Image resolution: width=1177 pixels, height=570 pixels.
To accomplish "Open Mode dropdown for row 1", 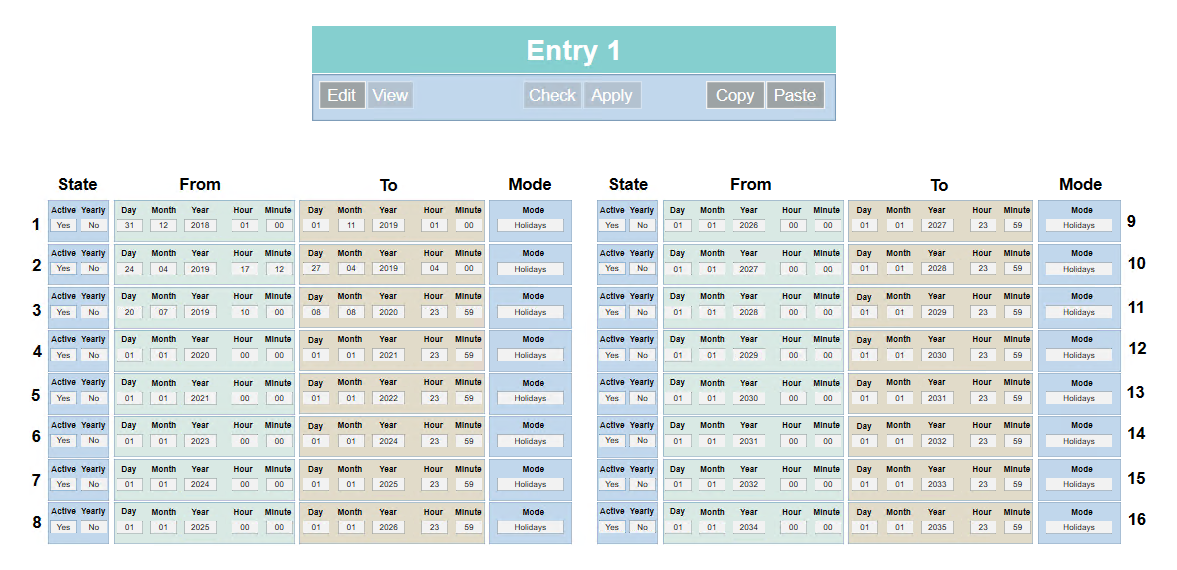I will click(x=530, y=226).
